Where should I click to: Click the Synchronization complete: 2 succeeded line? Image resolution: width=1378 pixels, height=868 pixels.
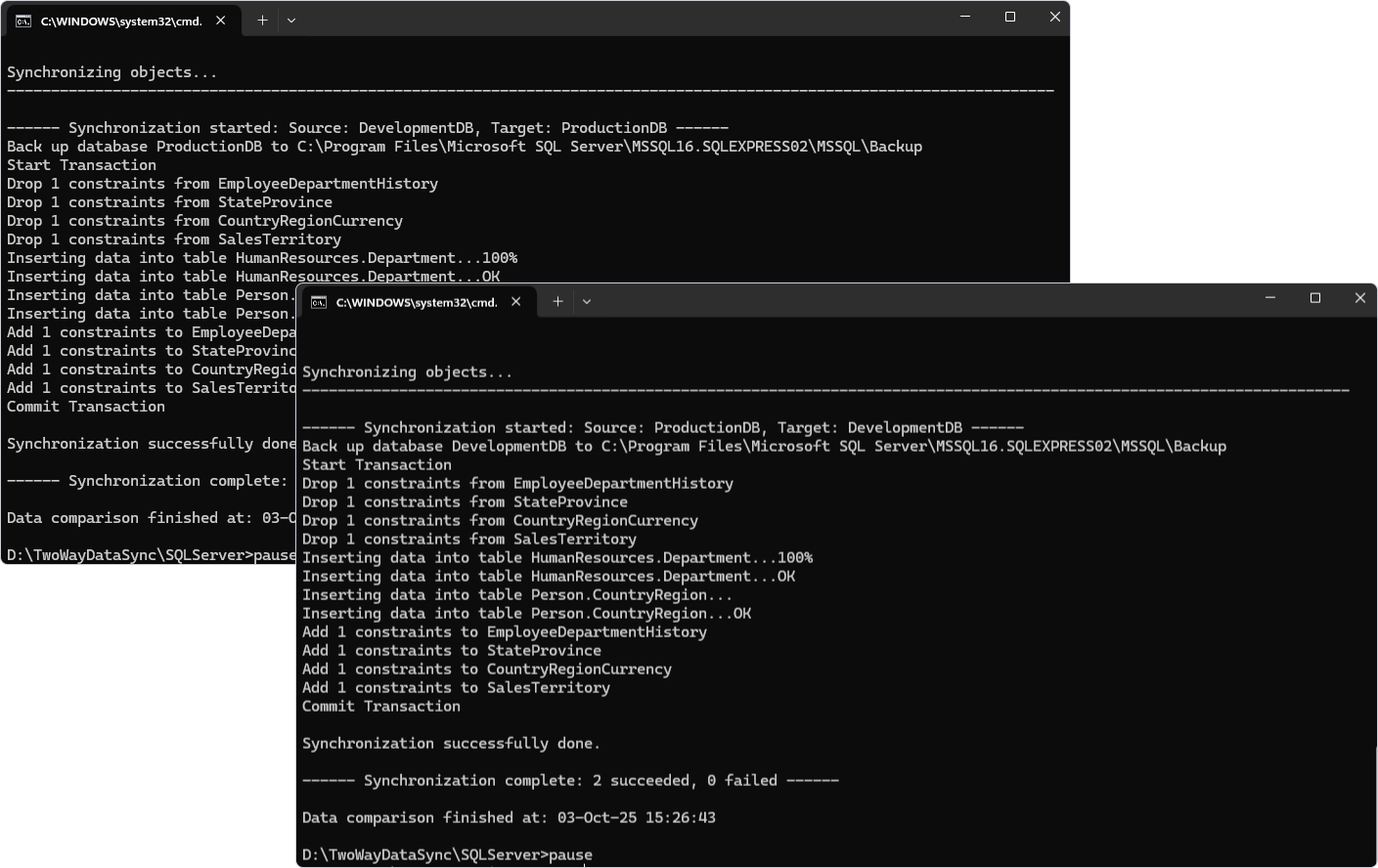click(570, 780)
